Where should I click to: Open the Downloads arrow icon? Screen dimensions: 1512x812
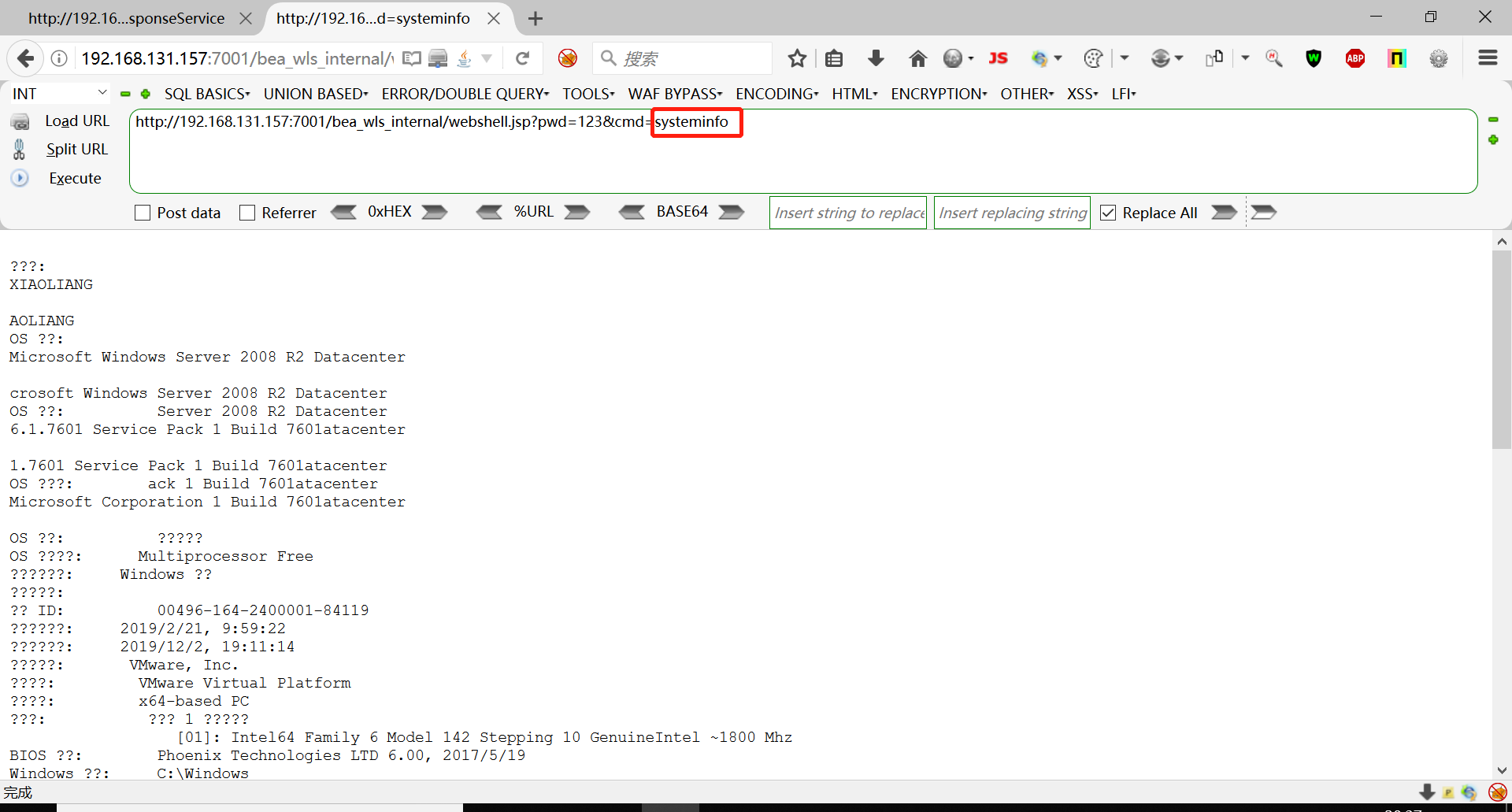coord(876,58)
